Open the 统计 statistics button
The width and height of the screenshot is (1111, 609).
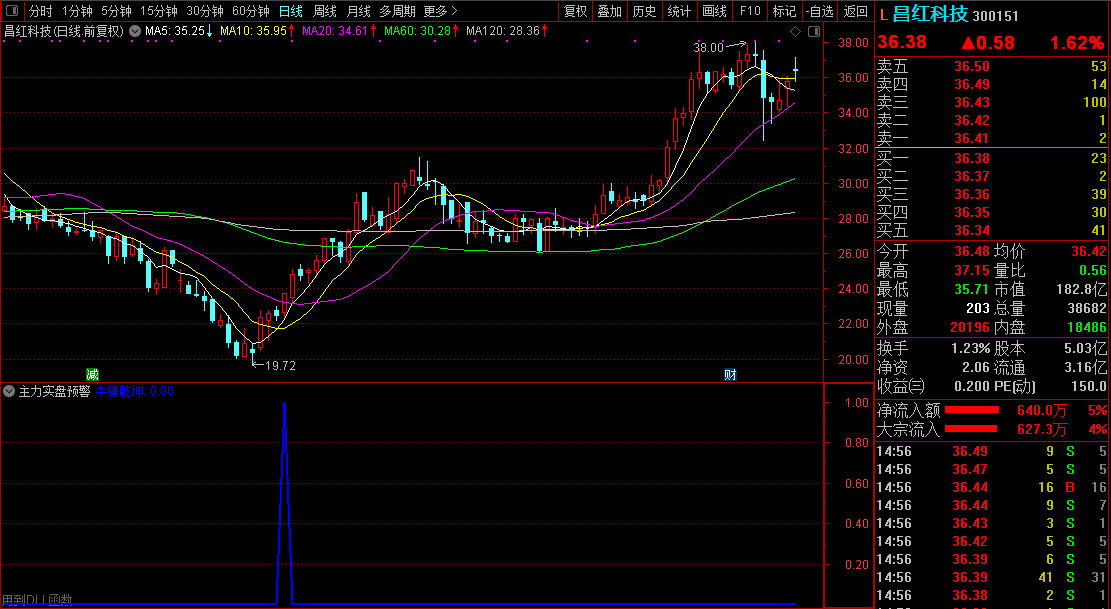(x=679, y=11)
